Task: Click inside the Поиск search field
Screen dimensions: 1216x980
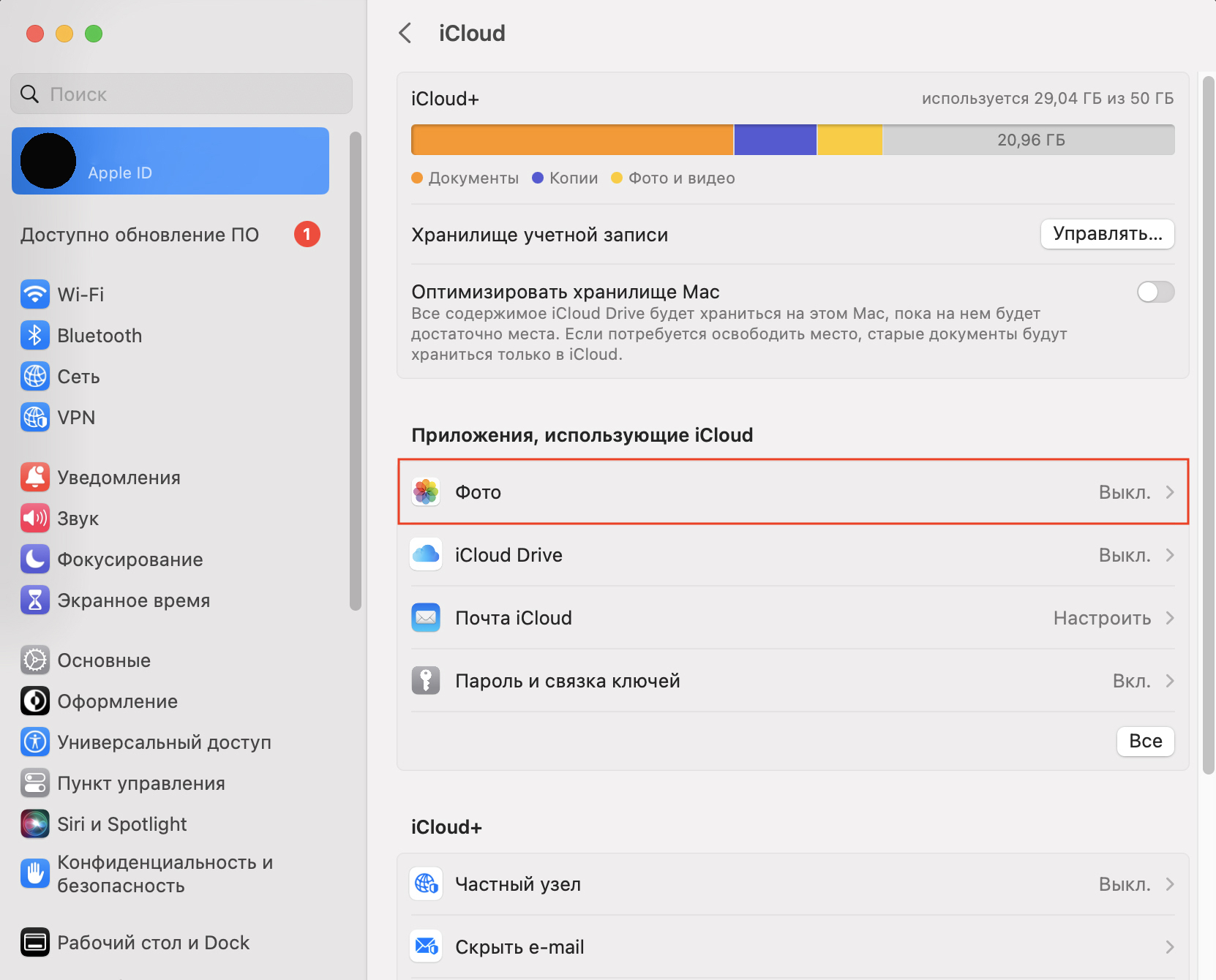Action: [181, 94]
